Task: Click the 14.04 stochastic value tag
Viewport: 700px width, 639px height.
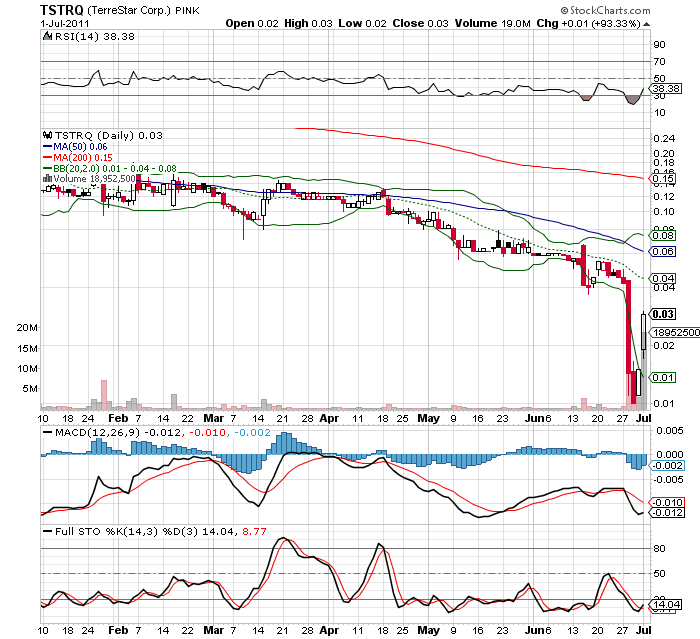Action: 665,605
